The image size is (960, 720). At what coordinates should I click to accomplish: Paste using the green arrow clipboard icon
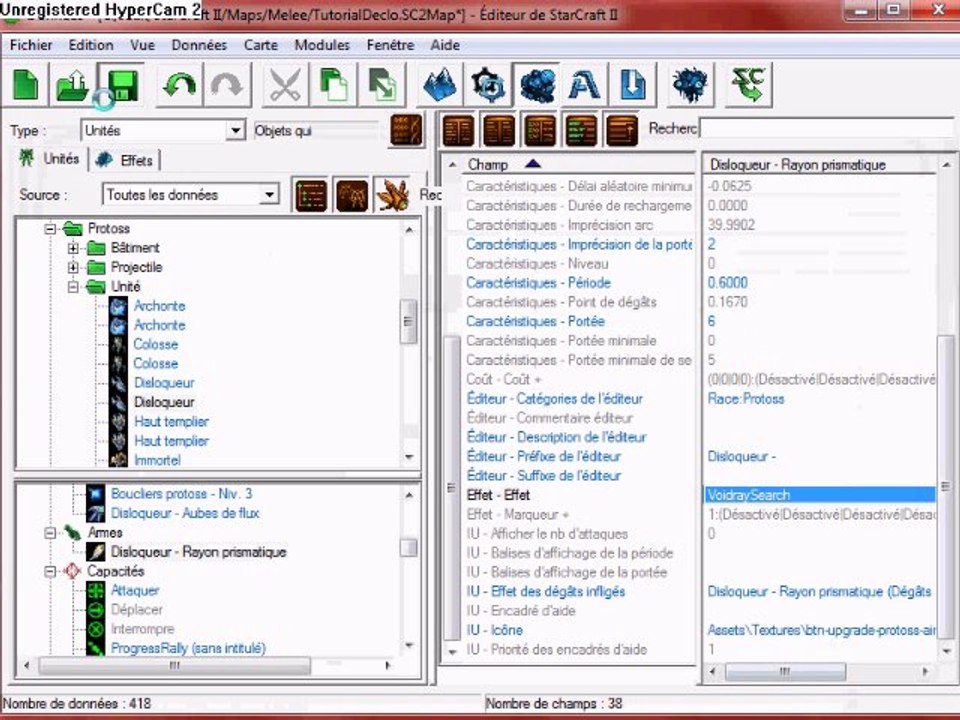point(383,84)
